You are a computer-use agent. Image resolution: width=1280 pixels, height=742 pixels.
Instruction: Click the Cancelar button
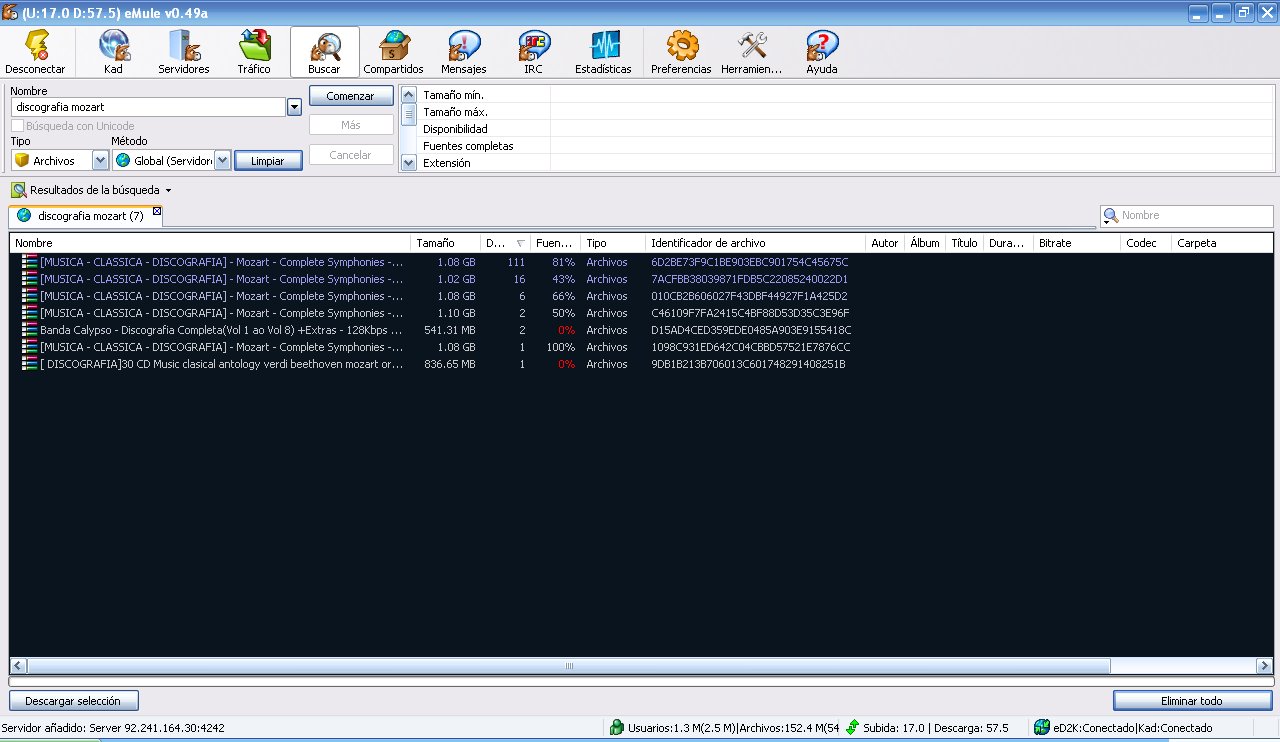click(x=351, y=155)
